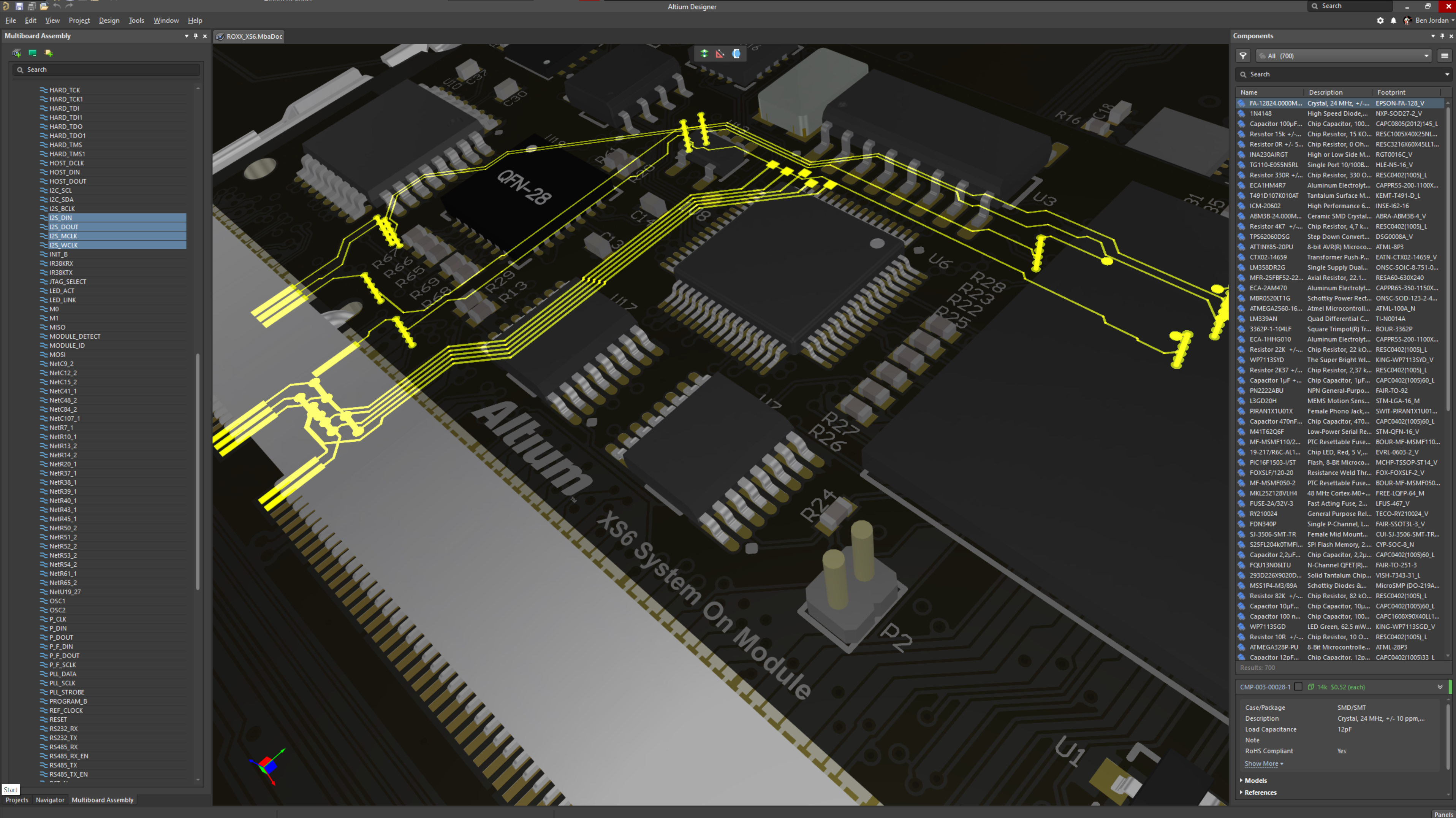Image resolution: width=1456 pixels, height=818 pixels.
Task: Open the File menu
Action: [x=11, y=21]
